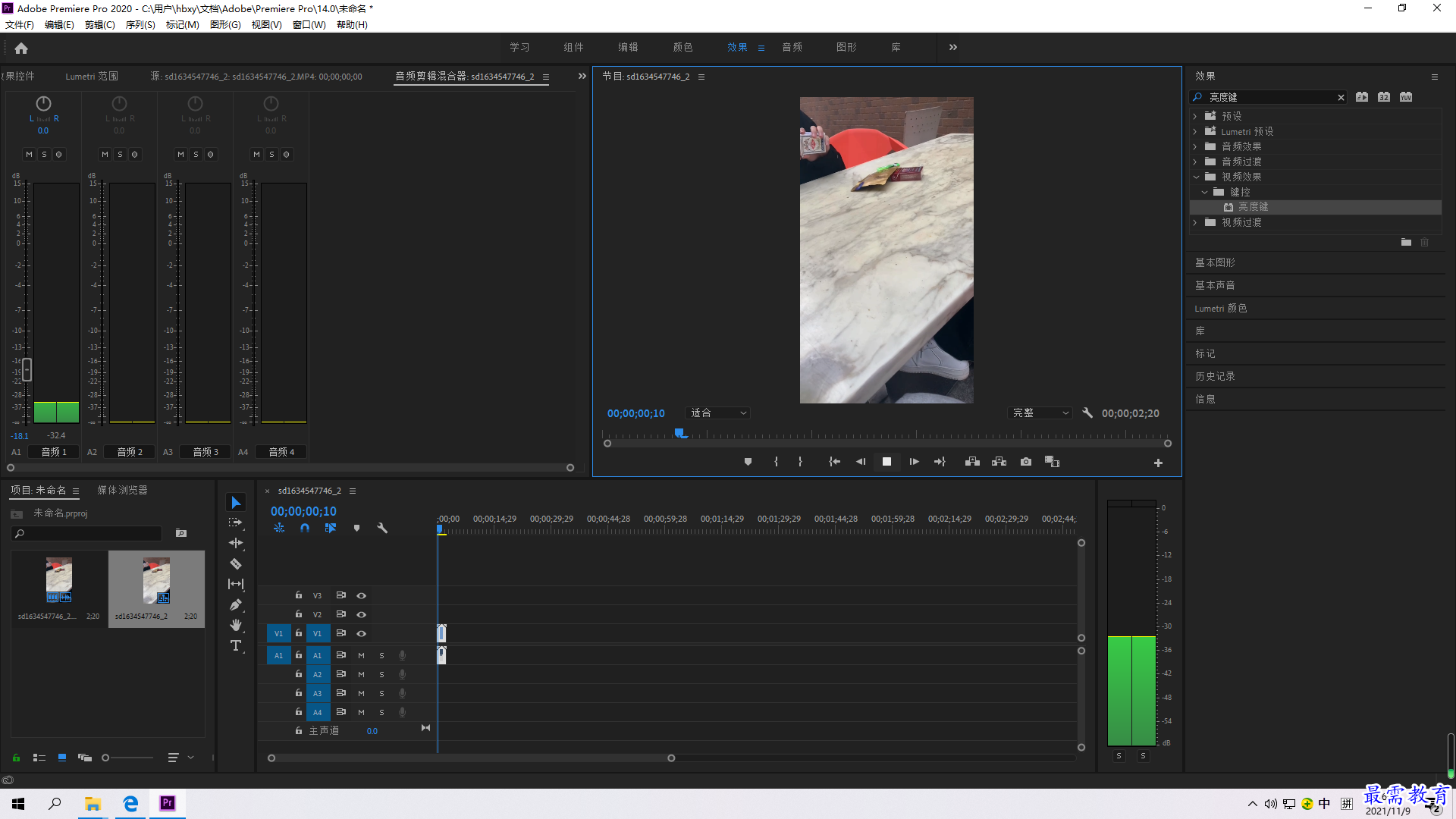Select the Slip tool
1456x819 pixels.
point(236,584)
